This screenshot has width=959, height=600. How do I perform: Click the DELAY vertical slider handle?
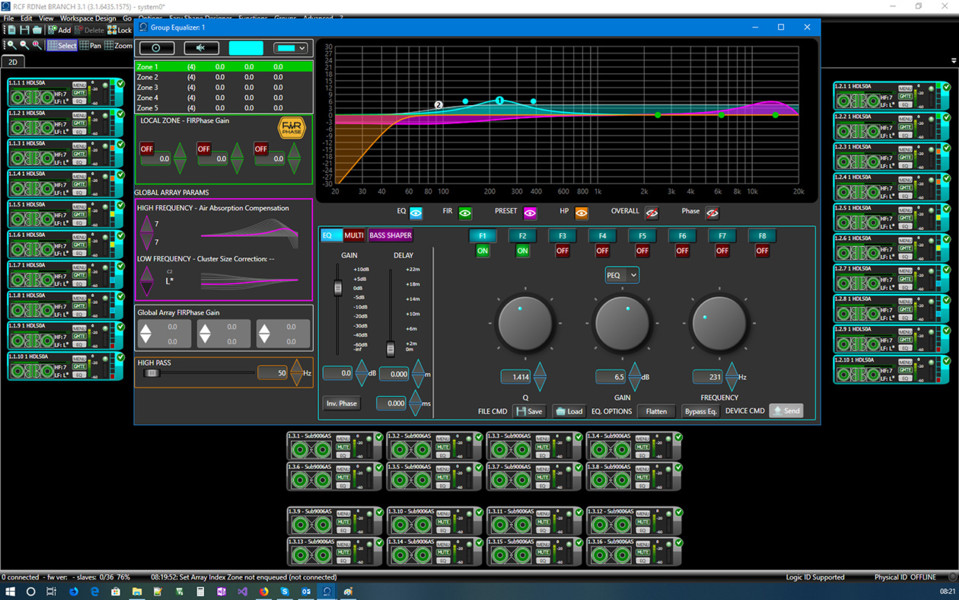point(390,349)
